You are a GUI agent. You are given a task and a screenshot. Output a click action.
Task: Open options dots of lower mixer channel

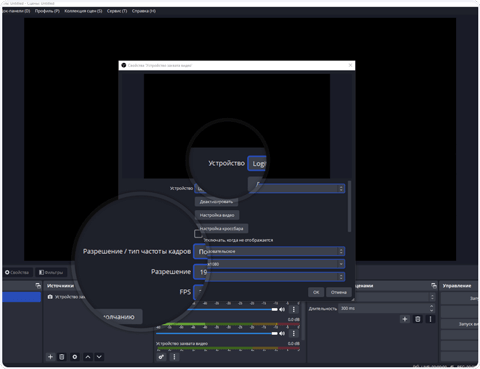tap(294, 333)
